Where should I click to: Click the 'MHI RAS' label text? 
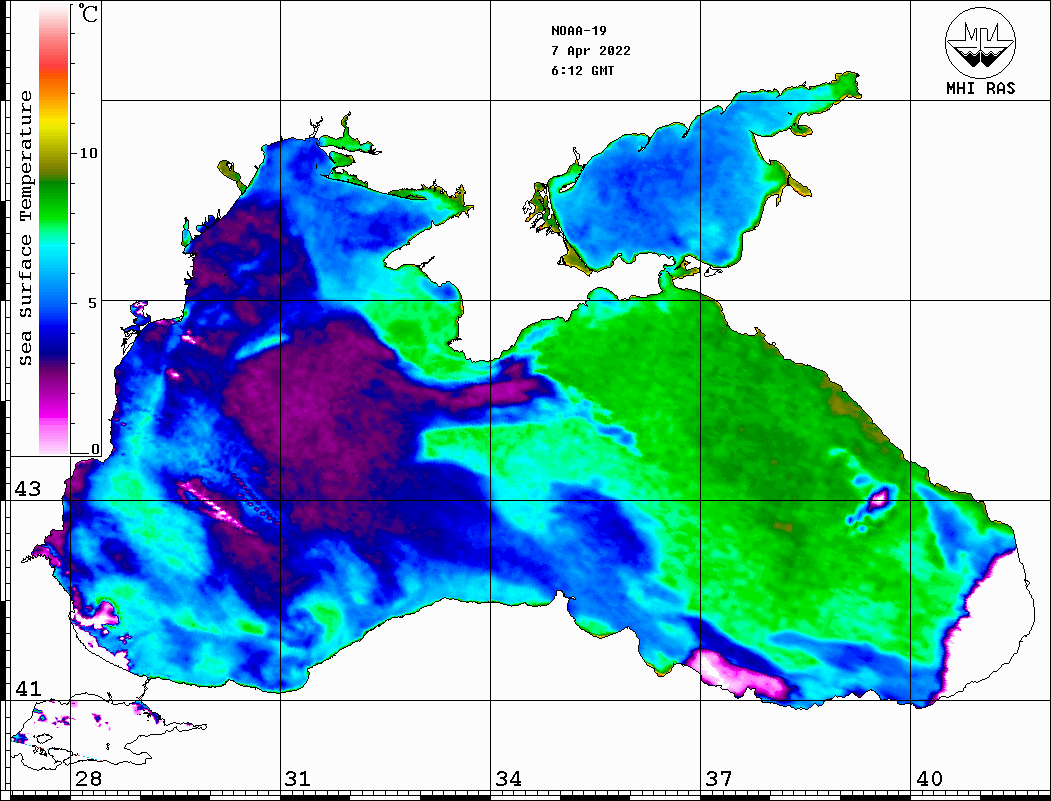(x=981, y=88)
